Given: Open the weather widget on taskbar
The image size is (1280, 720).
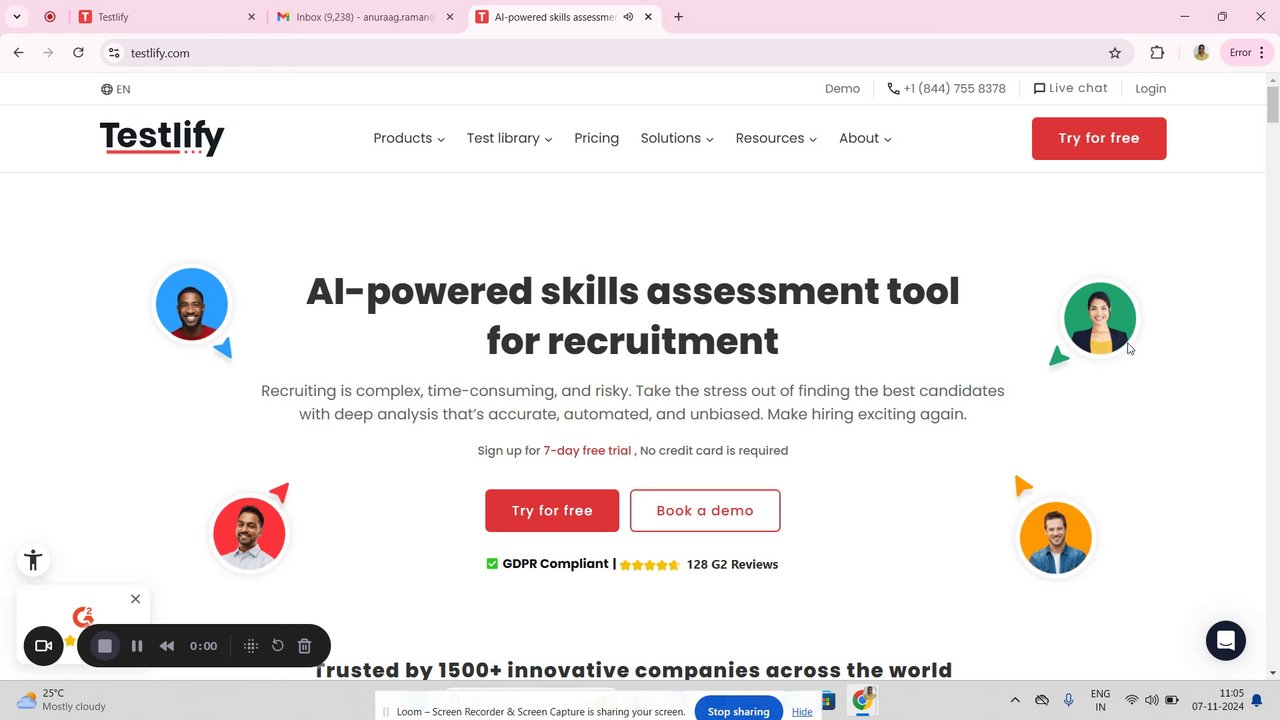Looking at the screenshot, I should (x=62, y=700).
